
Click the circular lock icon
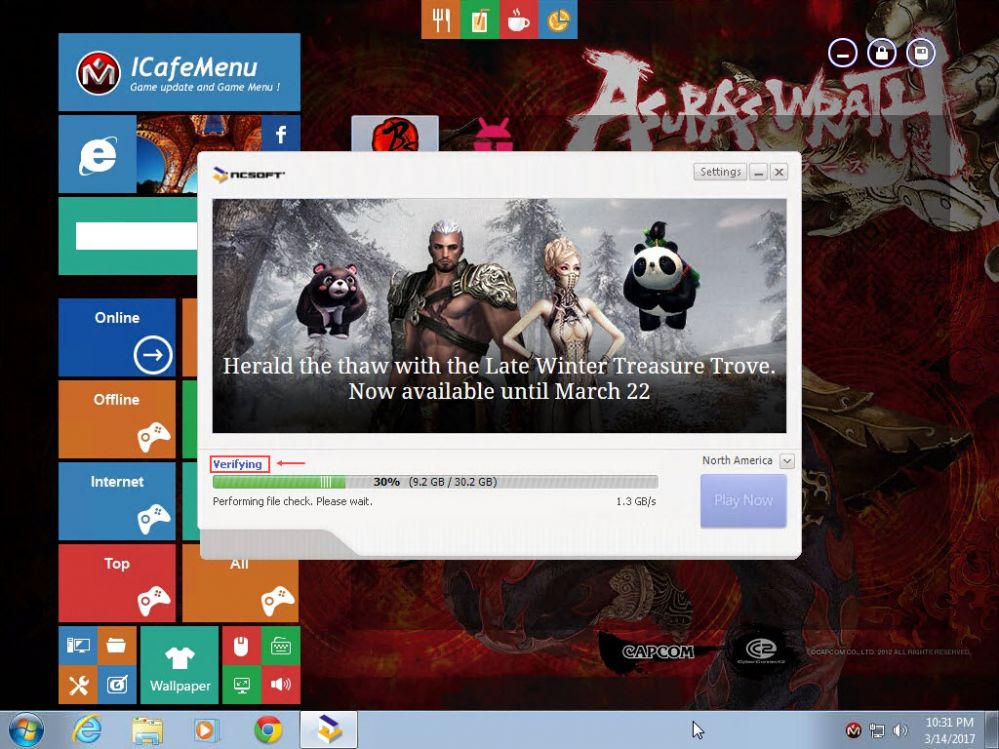(x=882, y=54)
